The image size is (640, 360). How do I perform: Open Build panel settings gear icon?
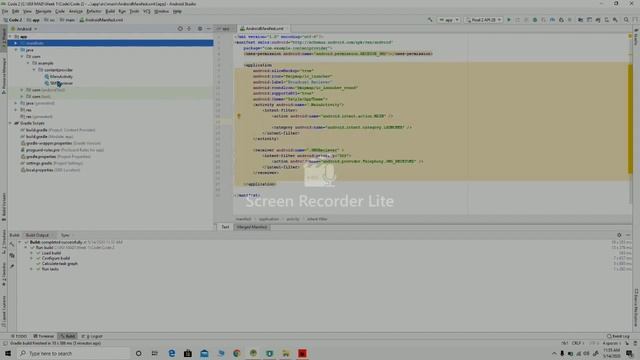coord(619,235)
